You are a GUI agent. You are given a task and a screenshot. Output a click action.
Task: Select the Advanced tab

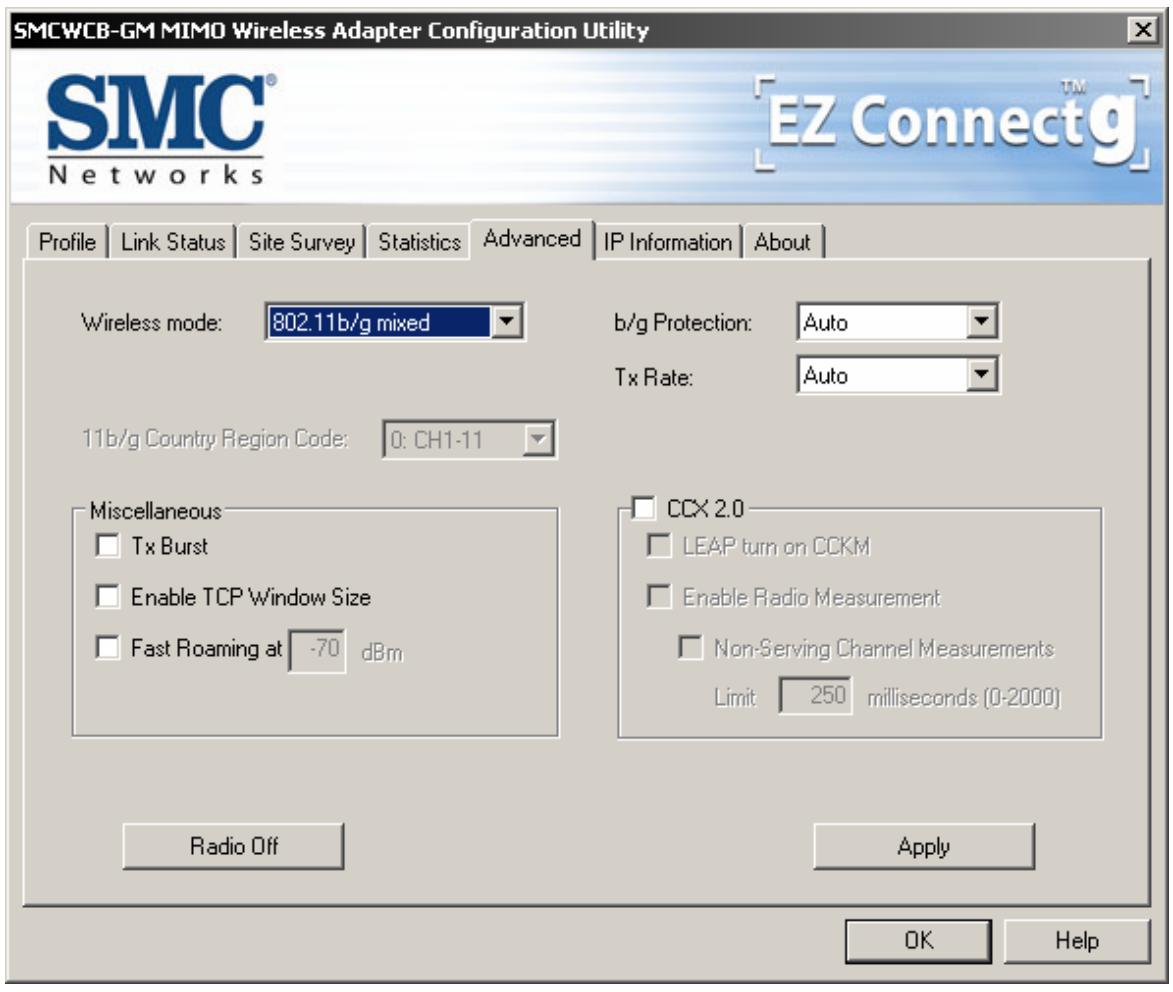tap(532, 239)
